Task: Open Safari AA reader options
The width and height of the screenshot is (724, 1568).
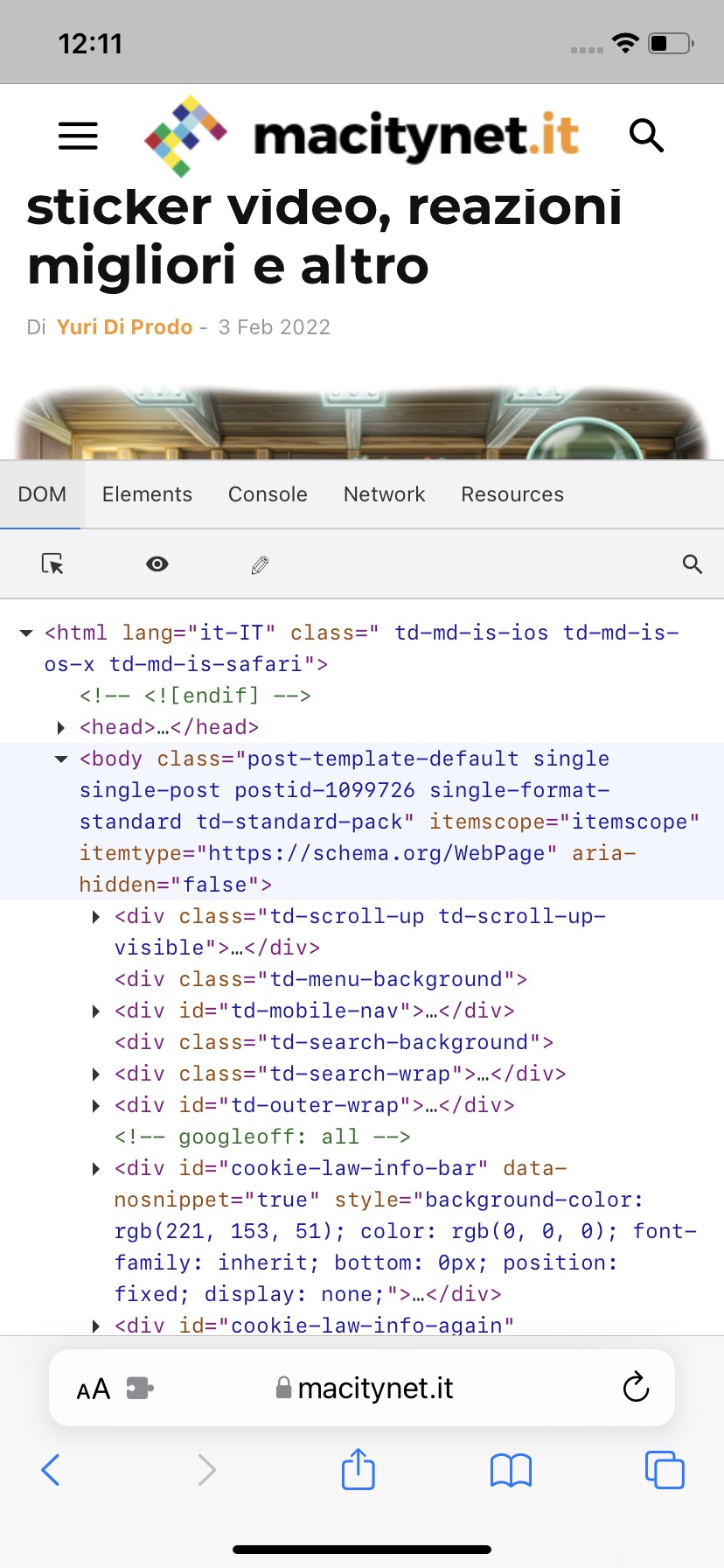Action: pyautogui.click(x=94, y=1389)
